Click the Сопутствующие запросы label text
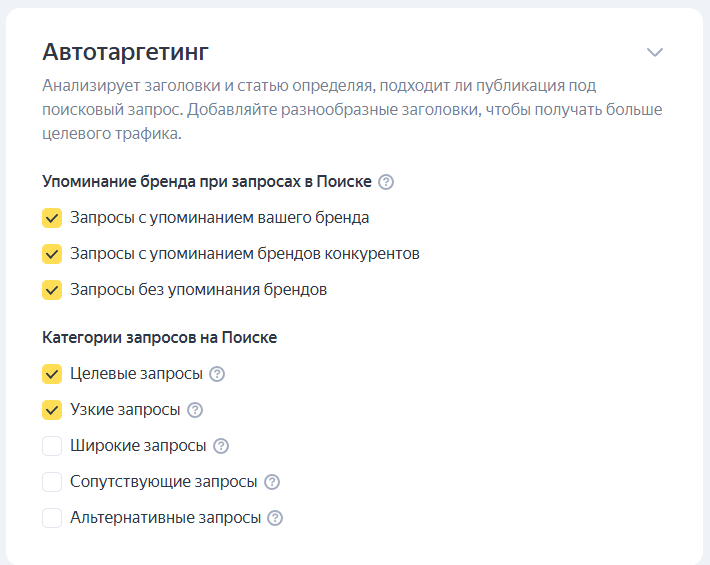The width and height of the screenshot is (710, 565). tap(163, 482)
